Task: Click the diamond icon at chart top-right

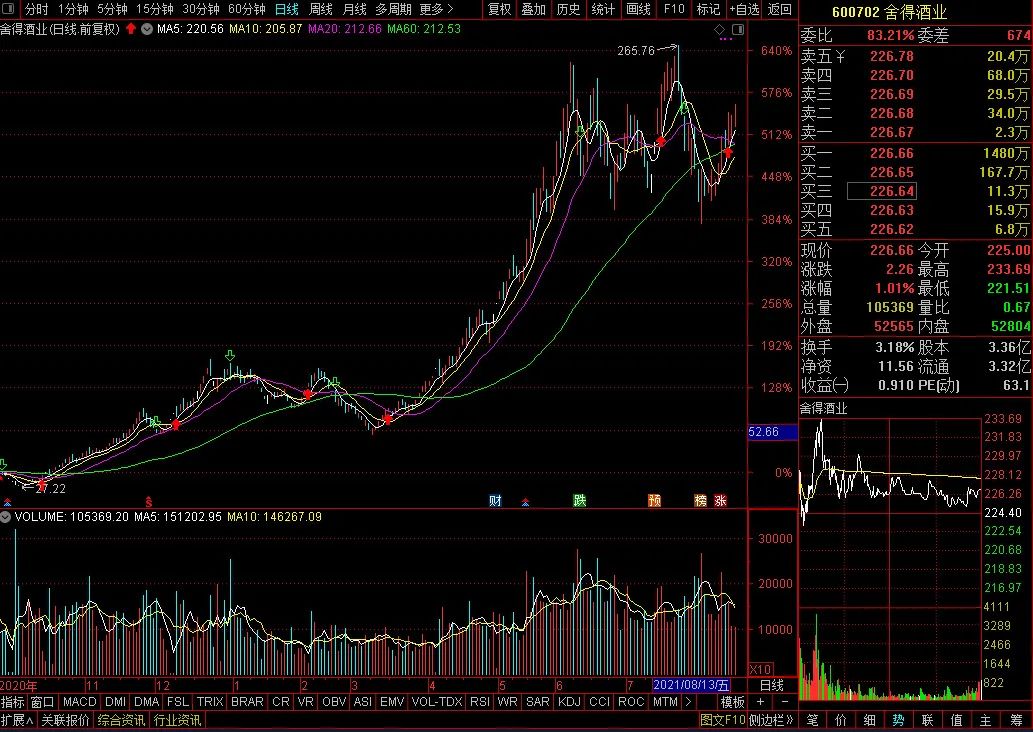Action: click(719, 29)
